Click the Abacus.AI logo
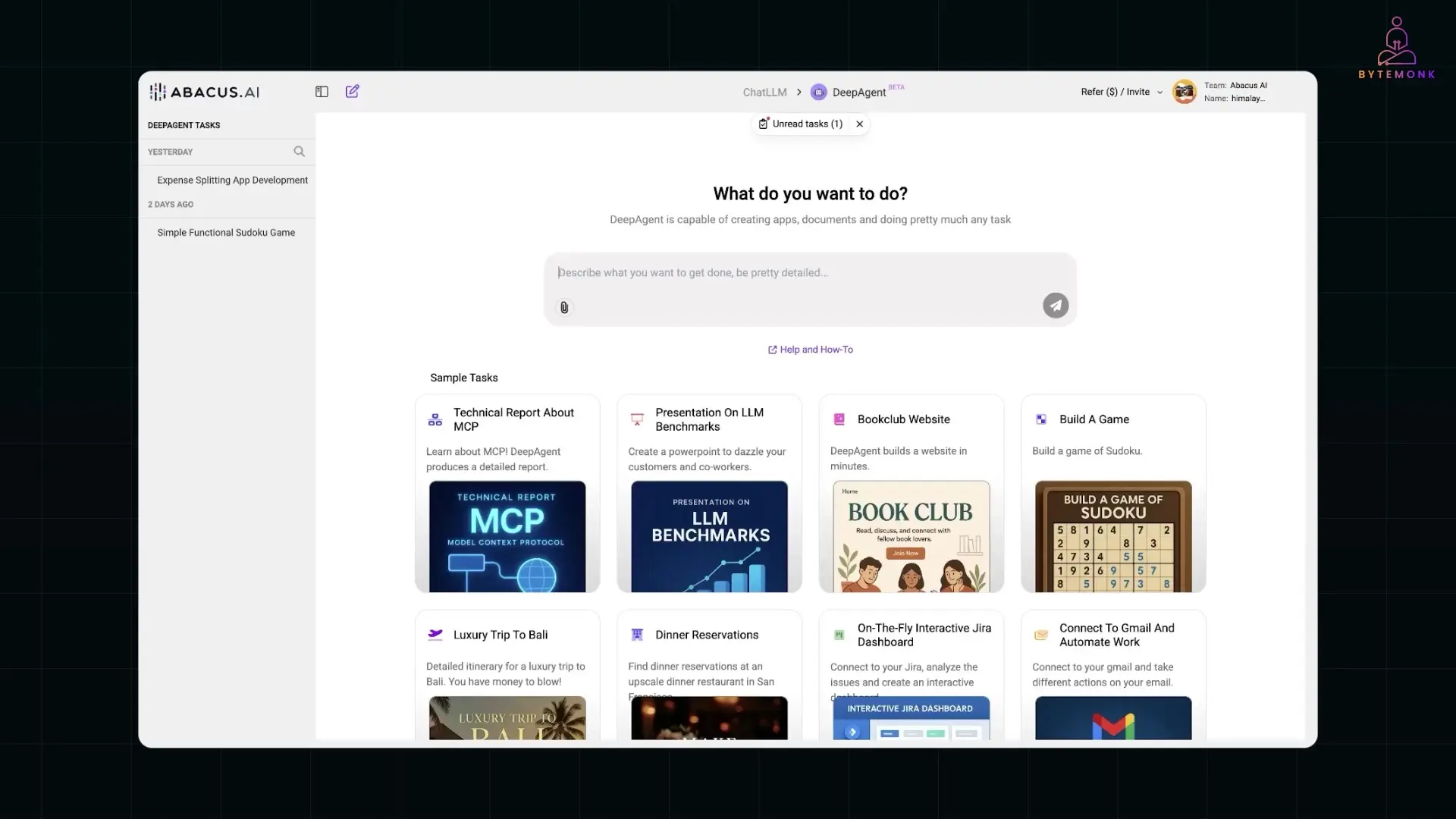The width and height of the screenshot is (1456, 819). point(204,92)
